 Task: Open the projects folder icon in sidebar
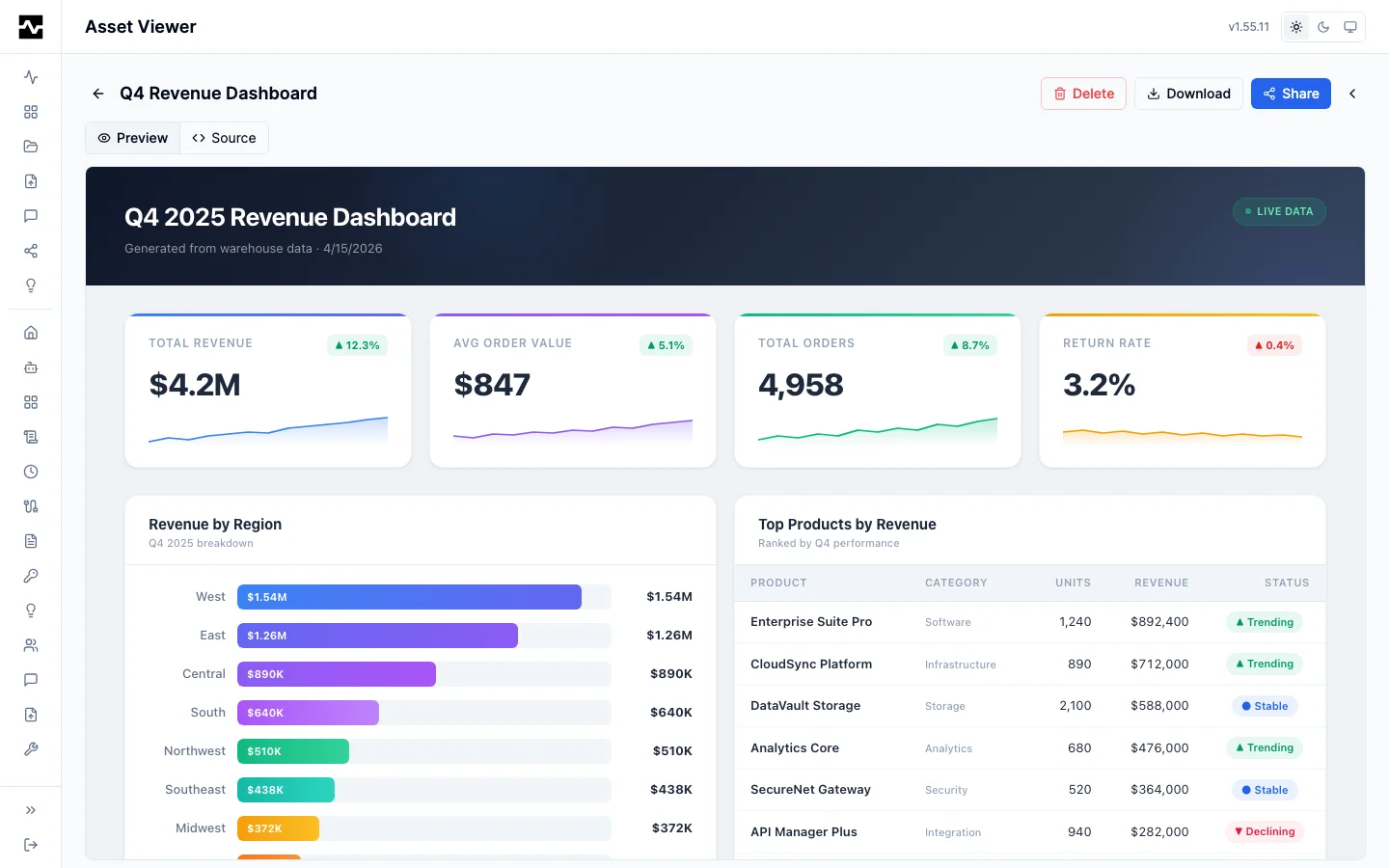tap(30, 147)
